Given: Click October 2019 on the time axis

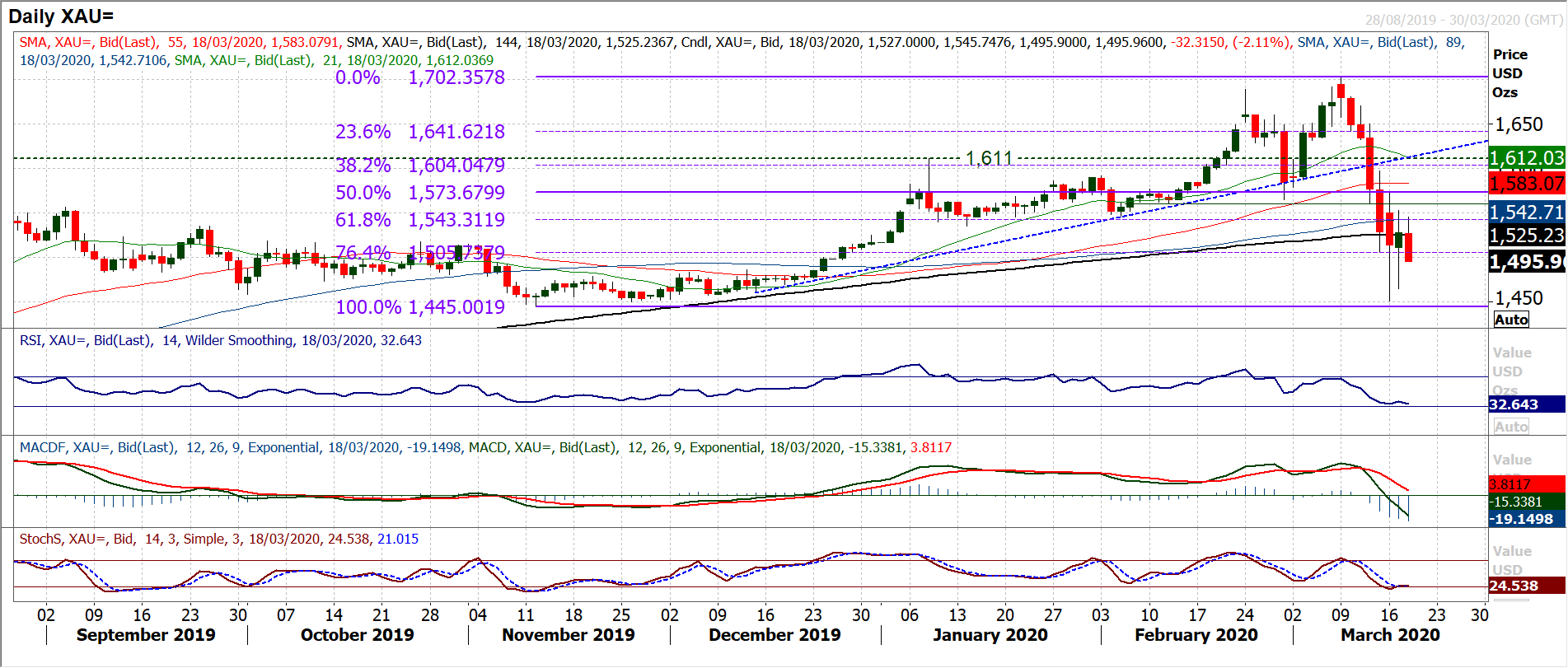Looking at the screenshot, I should pos(357,635).
